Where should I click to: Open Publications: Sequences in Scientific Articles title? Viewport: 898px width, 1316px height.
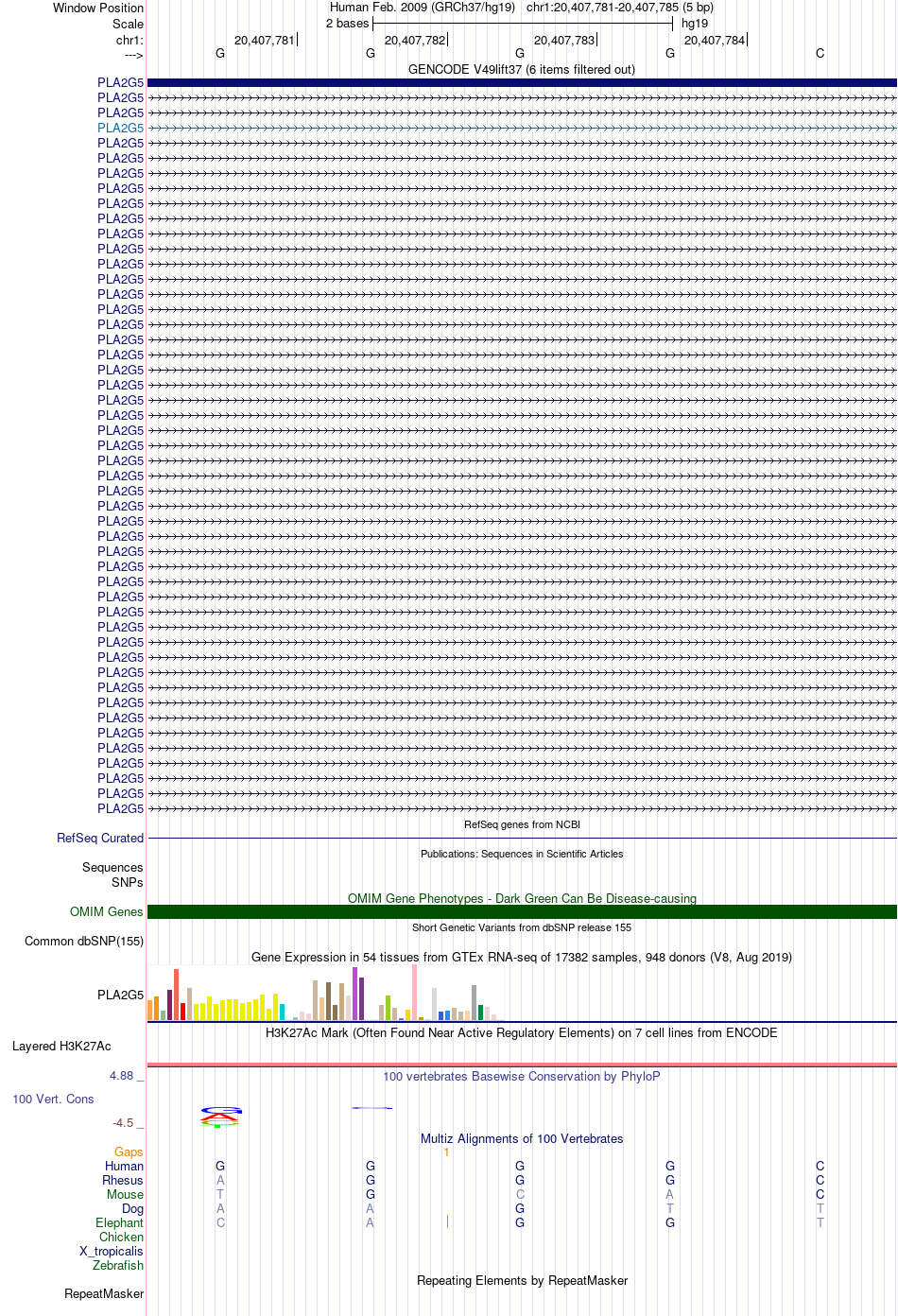pos(522,854)
